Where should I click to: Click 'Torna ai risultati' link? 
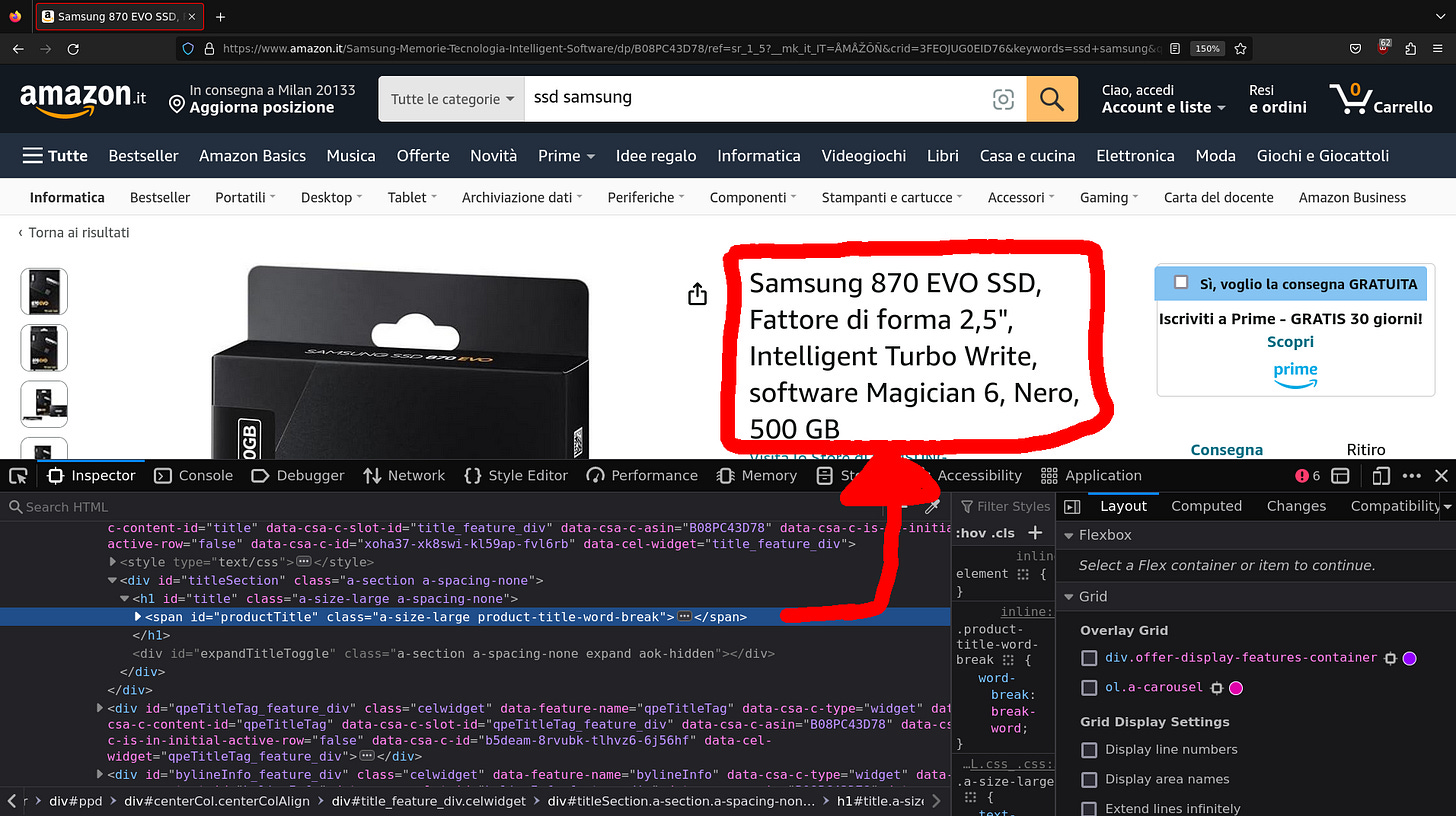pyautogui.click(x=74, y=233)
